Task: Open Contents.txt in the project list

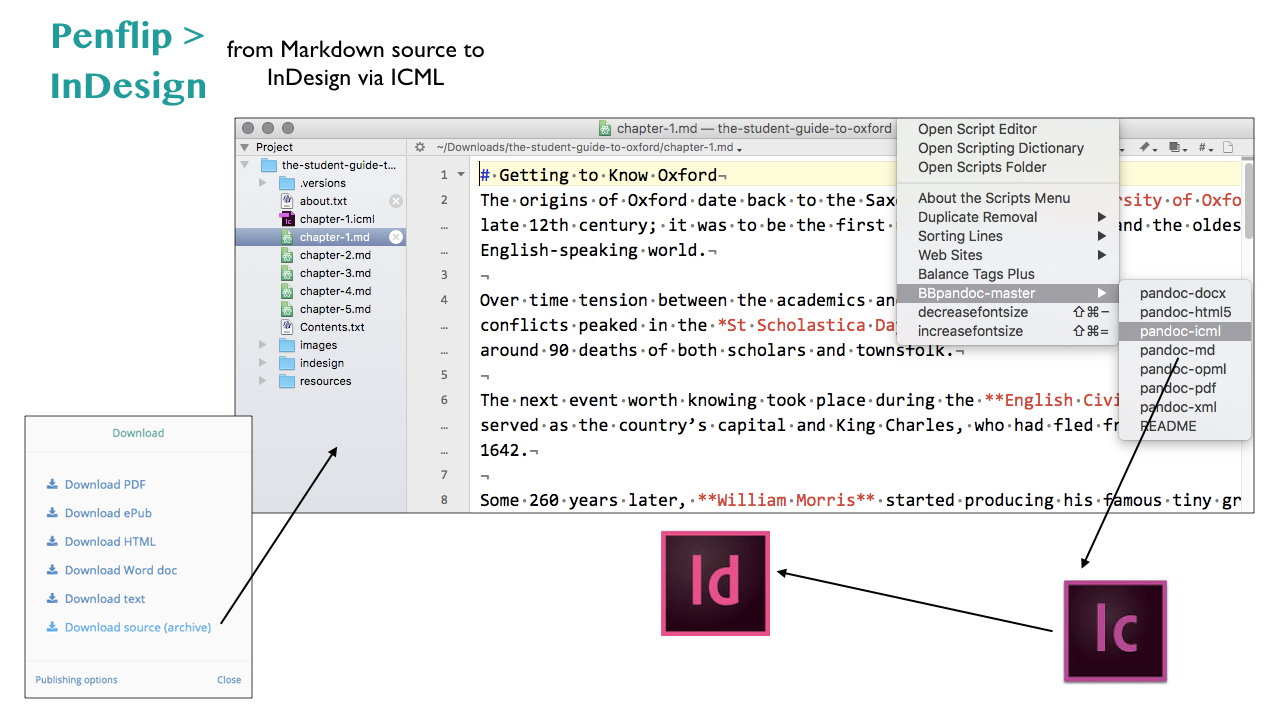Action: [x=332, y=327]
